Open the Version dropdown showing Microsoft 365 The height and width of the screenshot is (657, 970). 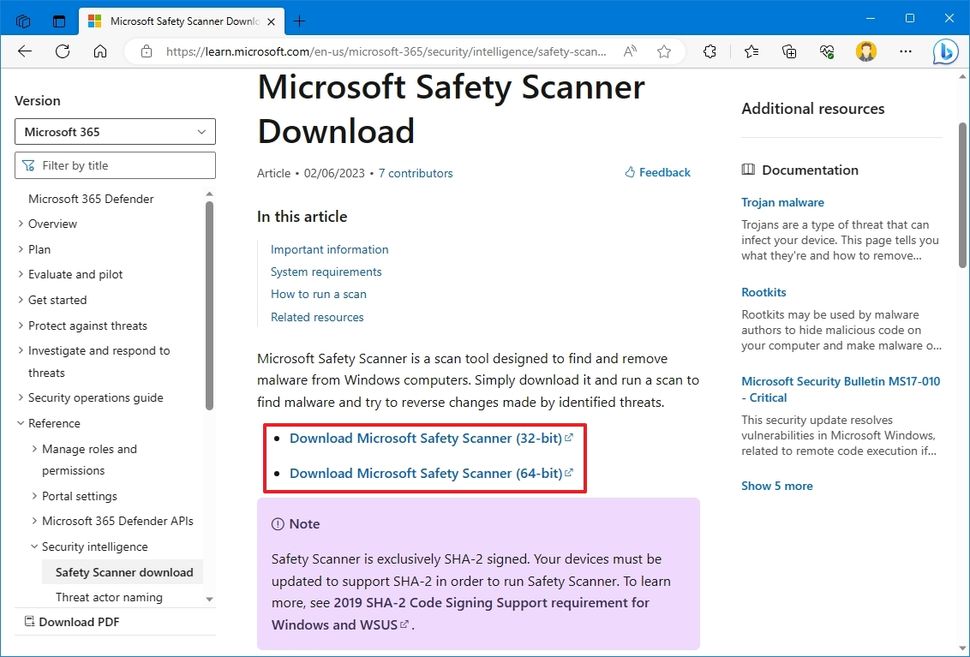114,131
